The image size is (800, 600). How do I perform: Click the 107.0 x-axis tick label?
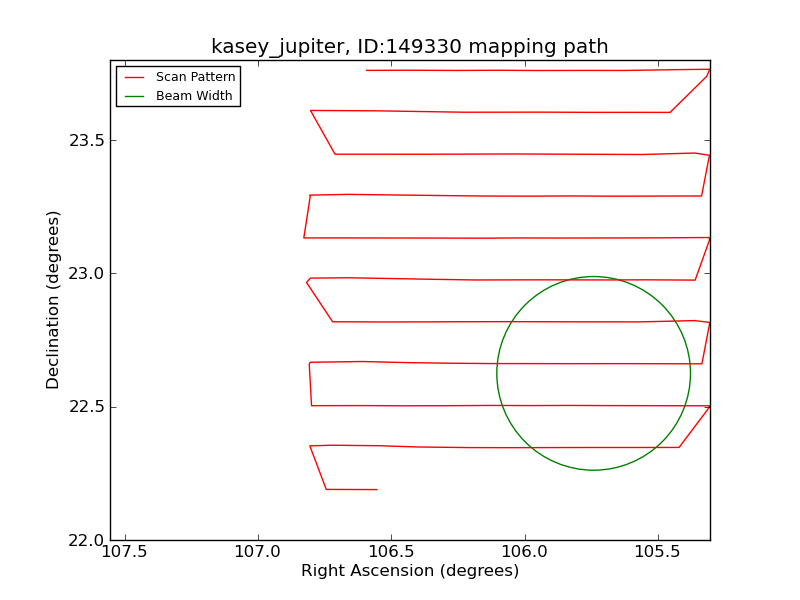(257, 551)
